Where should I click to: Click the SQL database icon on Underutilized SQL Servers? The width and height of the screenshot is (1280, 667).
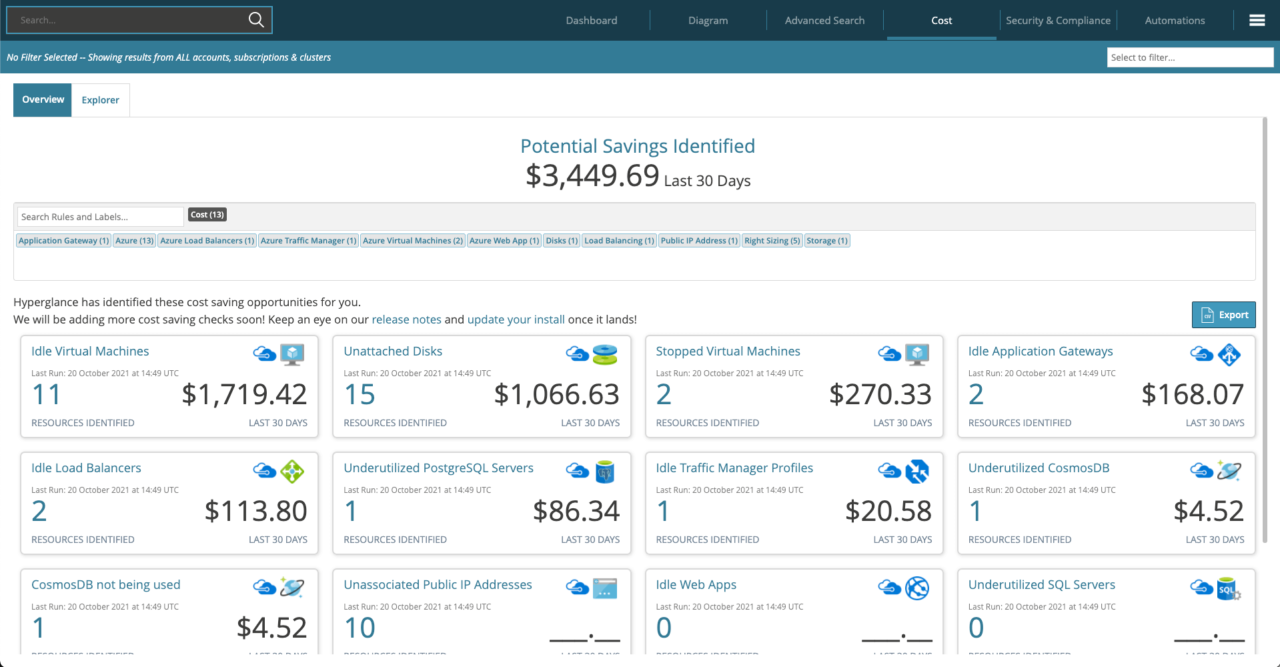click(1227, 588)
